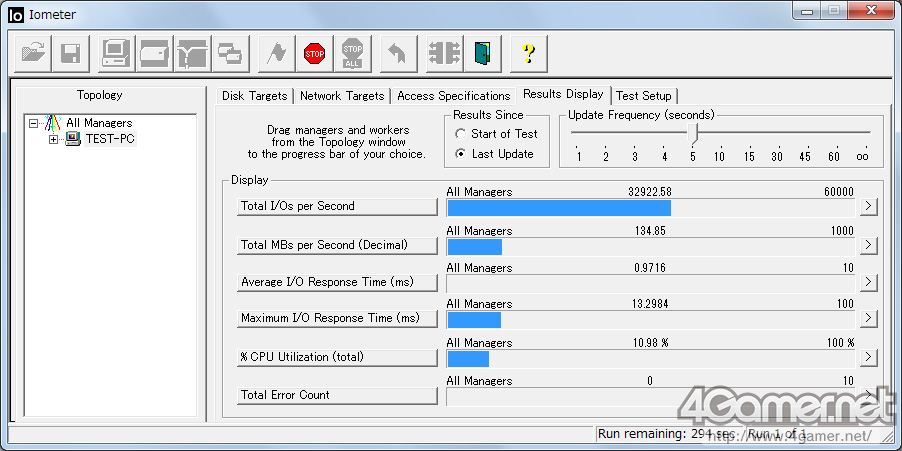Switch to the Network Targets tab

[342, 96]
